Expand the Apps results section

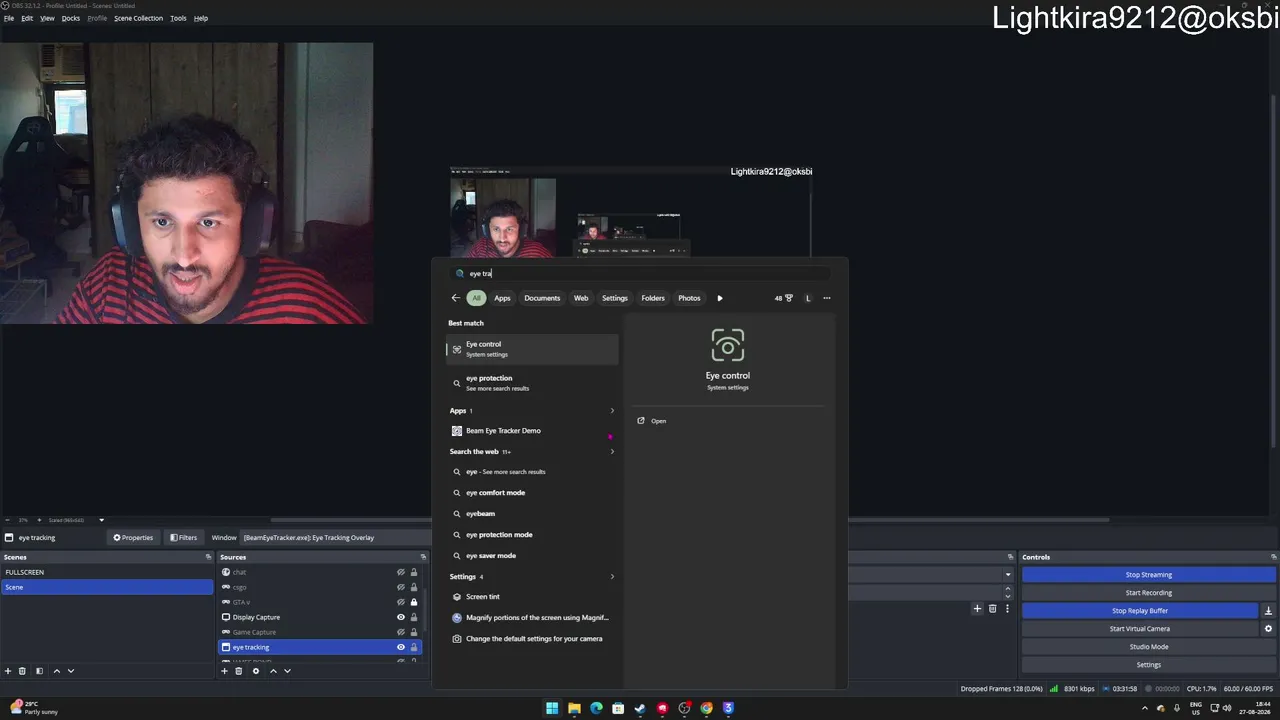click(612, 411)
